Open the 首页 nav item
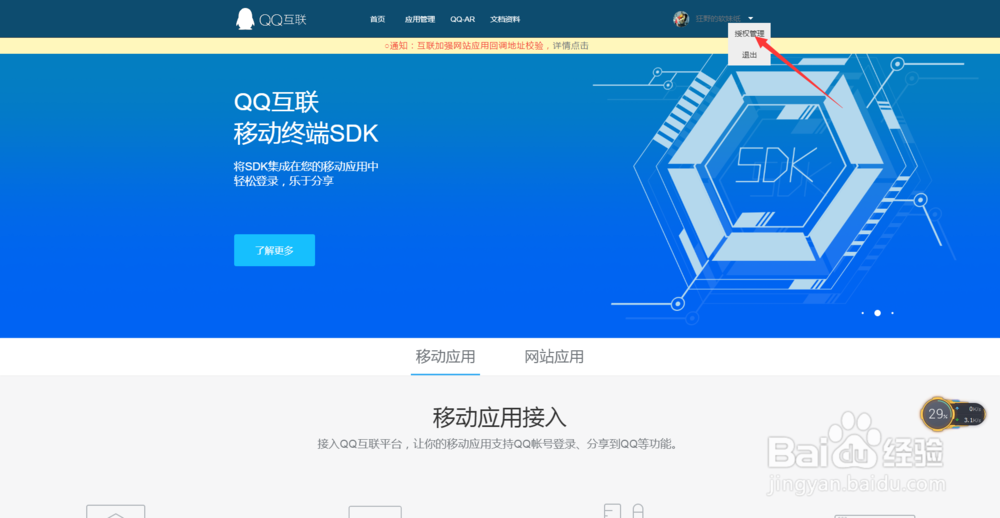Viewport: 1000px width, 518px height. 378,19
